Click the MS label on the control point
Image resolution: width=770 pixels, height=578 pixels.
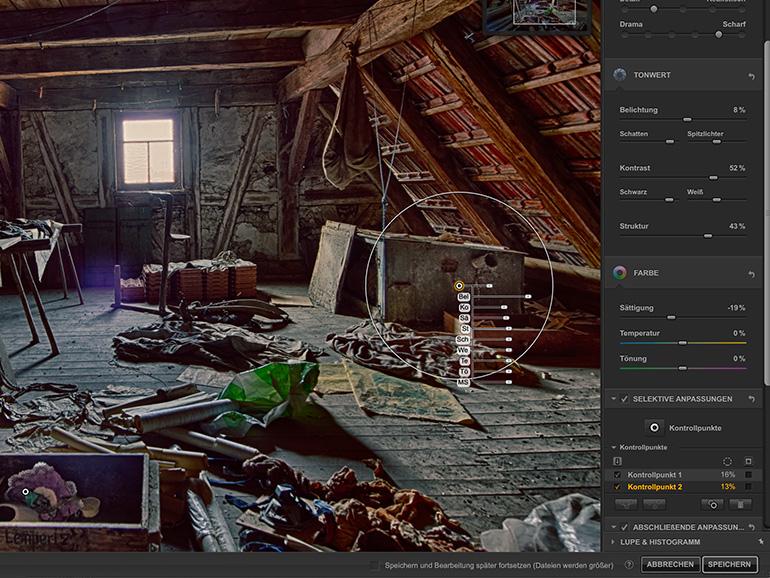click(x=463, y=382)
